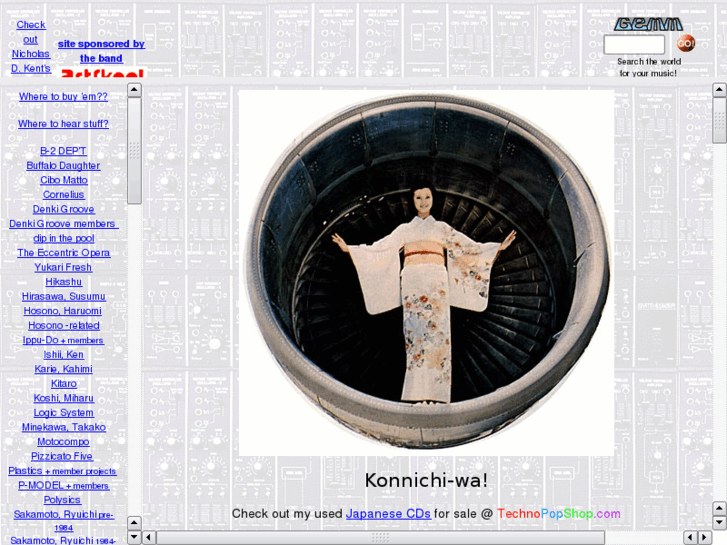727x545 pixels.
Task: Click the TechnoPopShop.com colored text
Action: 559,513
